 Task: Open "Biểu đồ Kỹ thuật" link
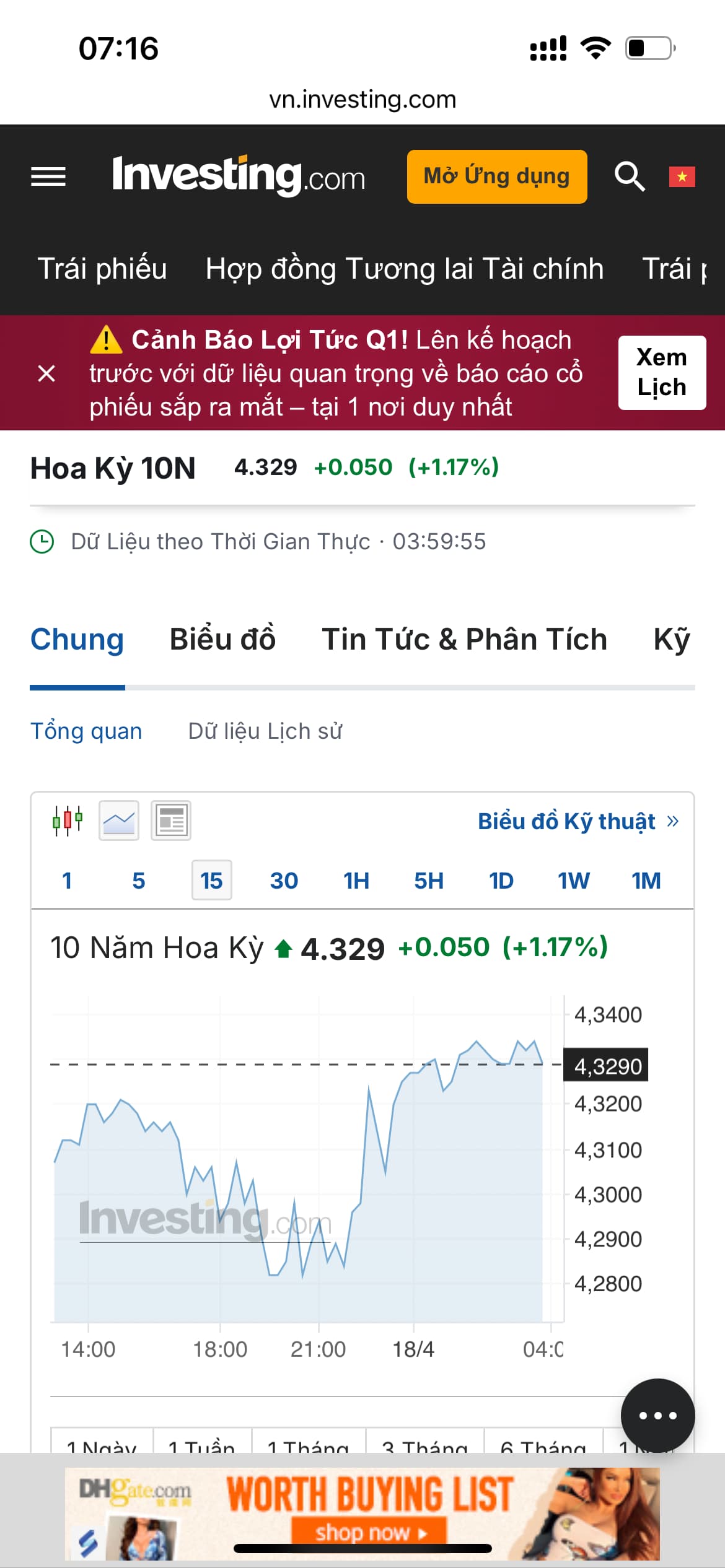coord(578,821)
